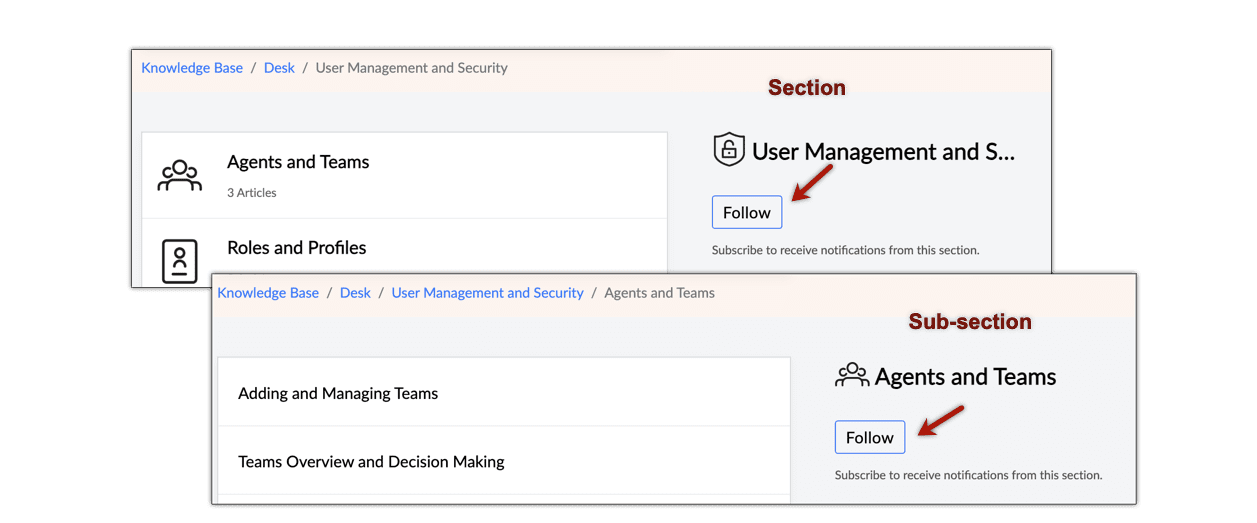Image resolution: width=1257 pixels, height=523 pixels.
Task: Click the truncated 'User Management and S...' heading
Action: (883, 152)
